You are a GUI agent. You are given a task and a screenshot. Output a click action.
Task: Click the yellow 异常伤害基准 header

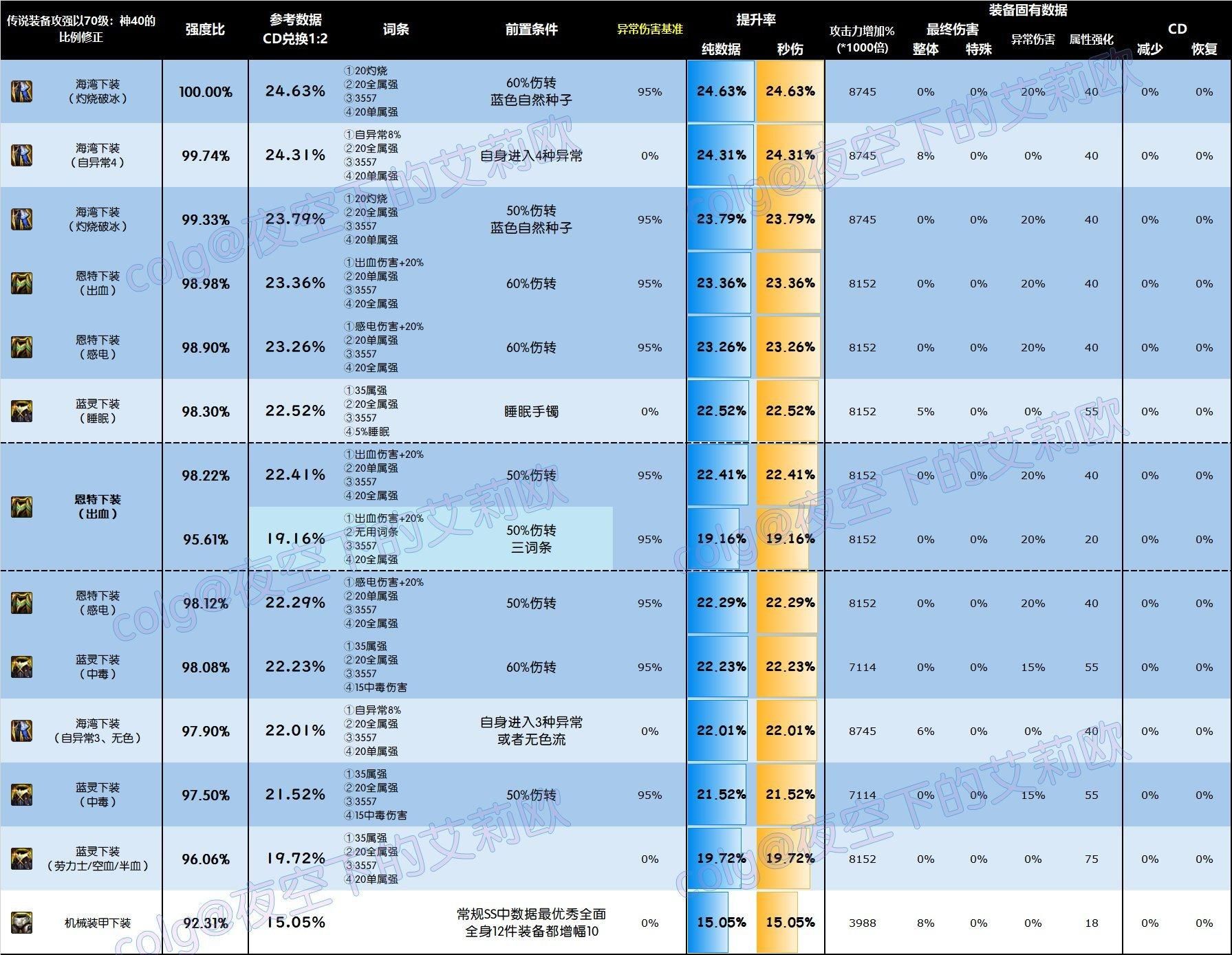point(649,30)
